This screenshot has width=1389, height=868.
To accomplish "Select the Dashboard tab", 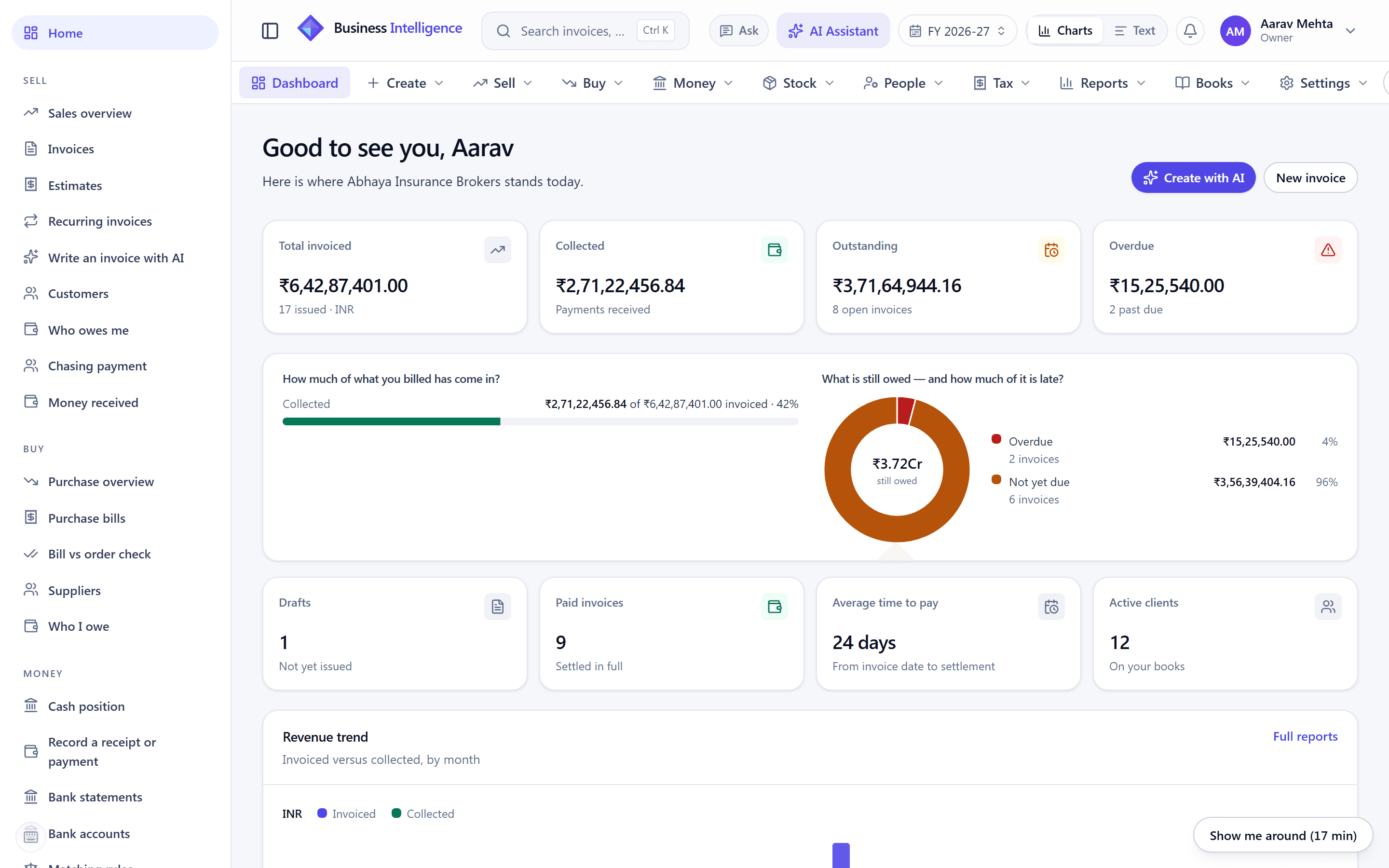I will (295, 83).
